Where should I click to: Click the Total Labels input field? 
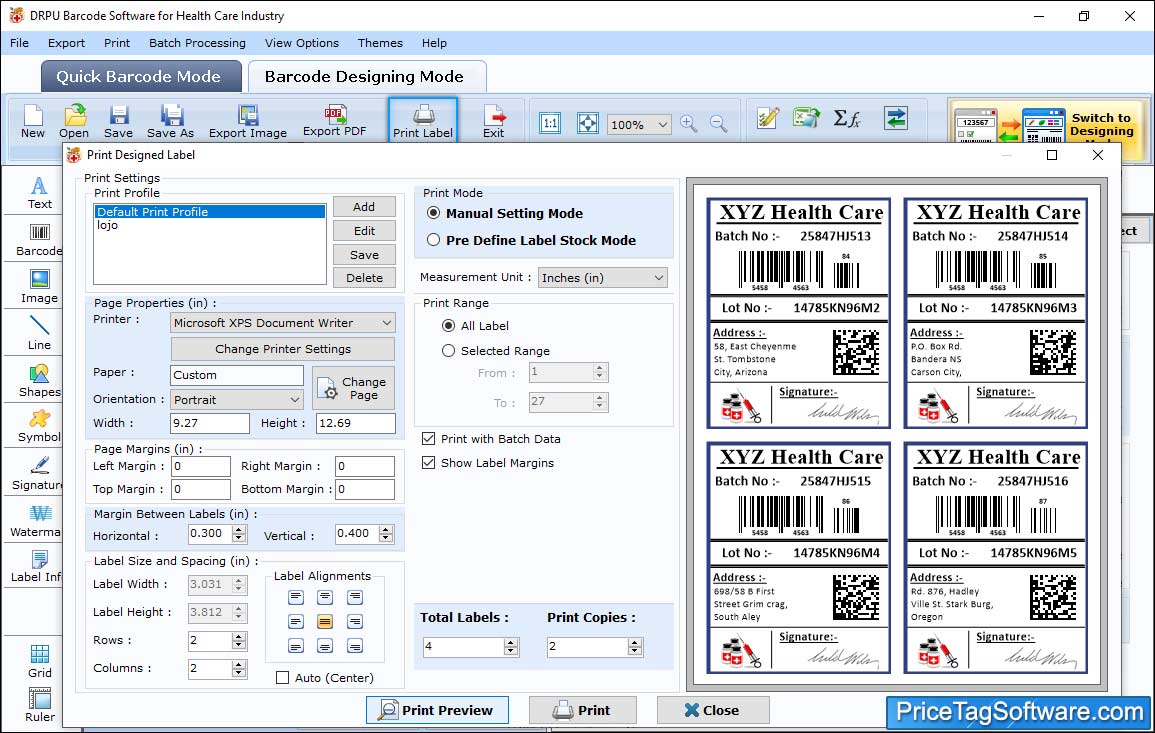[463, 647]
